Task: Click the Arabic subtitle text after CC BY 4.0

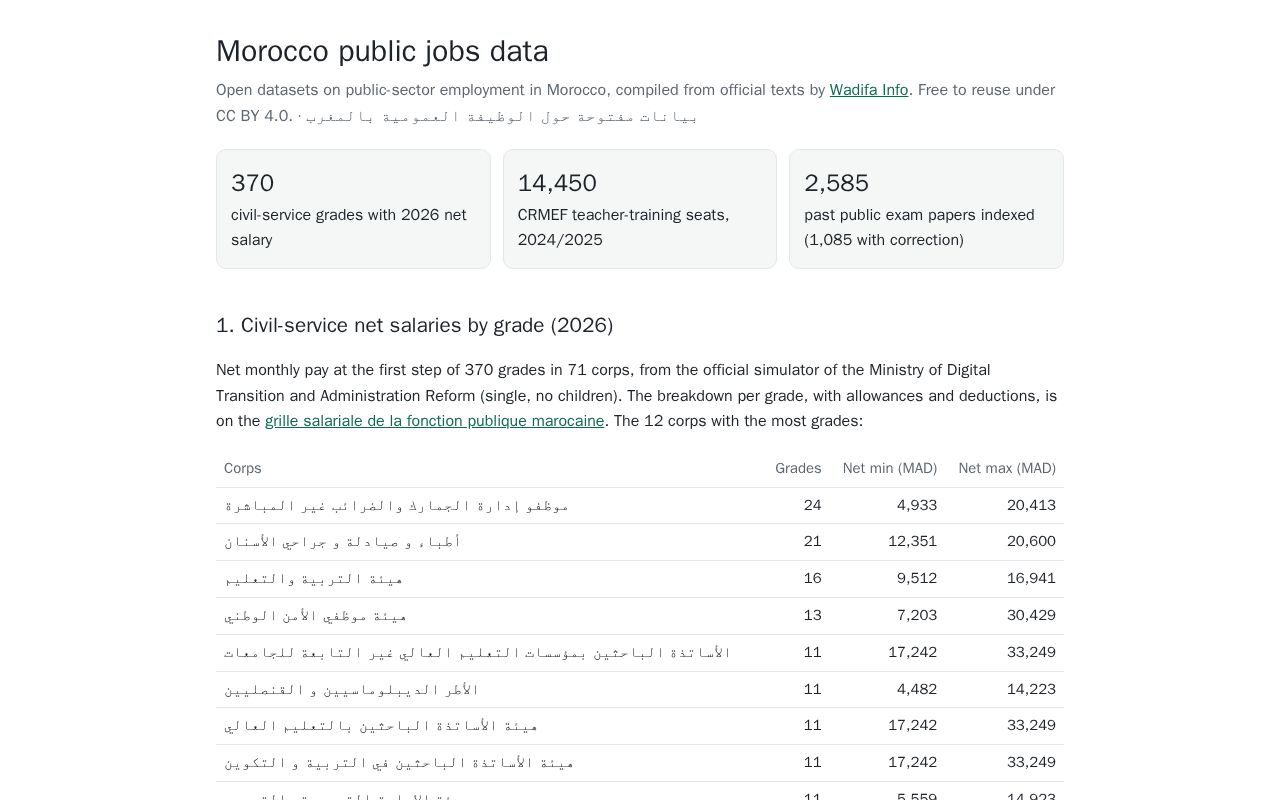Action: [501, 116]
